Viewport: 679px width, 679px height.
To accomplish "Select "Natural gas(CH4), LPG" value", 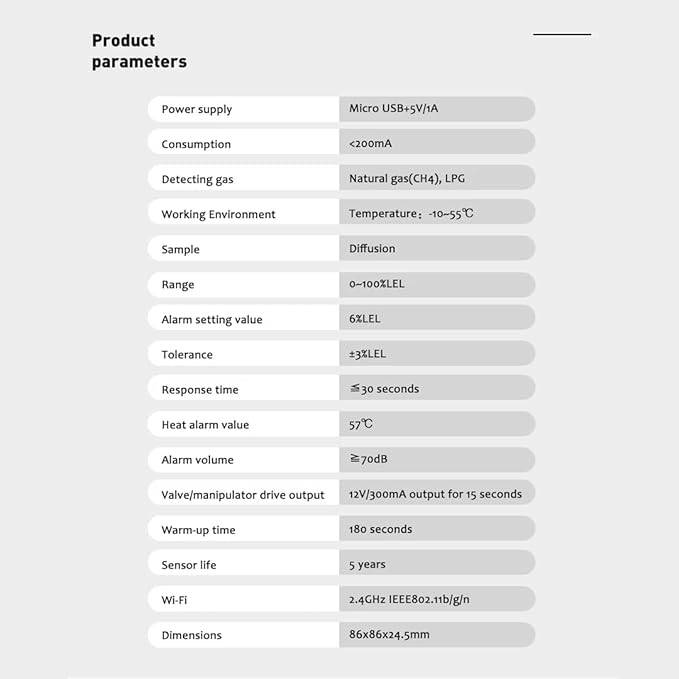I will point(409,179).
